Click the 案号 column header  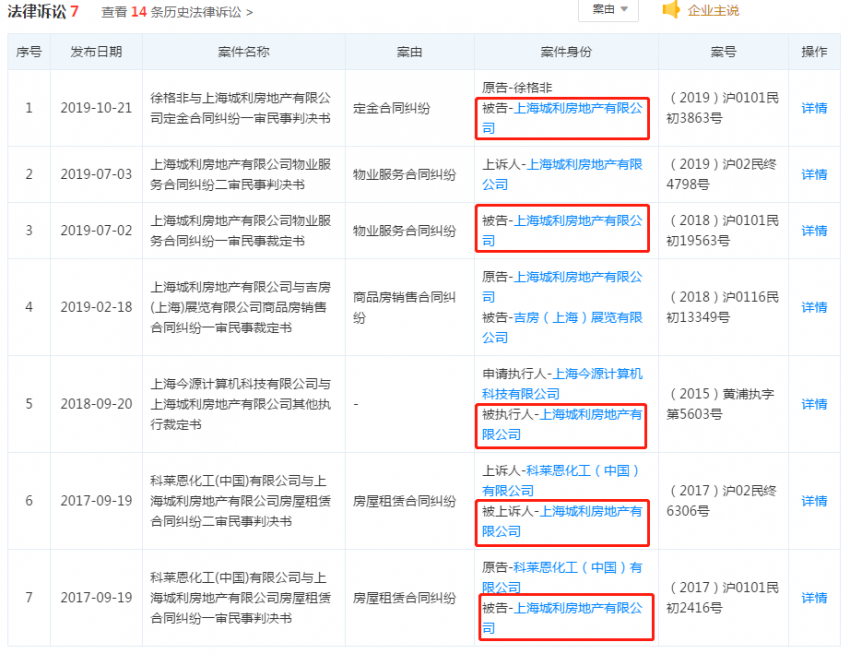point(723,52)
